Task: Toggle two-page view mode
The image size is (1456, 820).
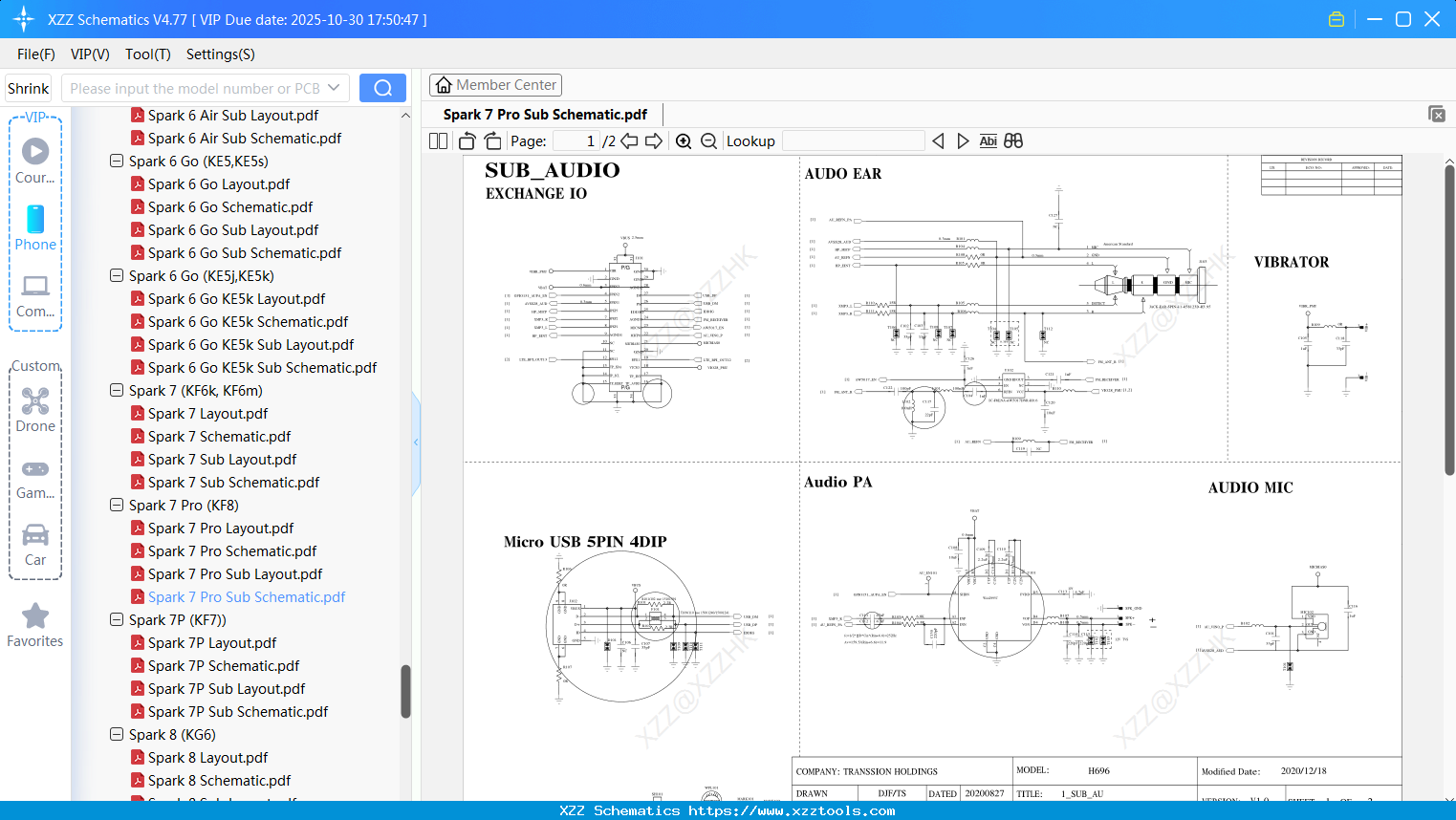Action: pos(437,140)
